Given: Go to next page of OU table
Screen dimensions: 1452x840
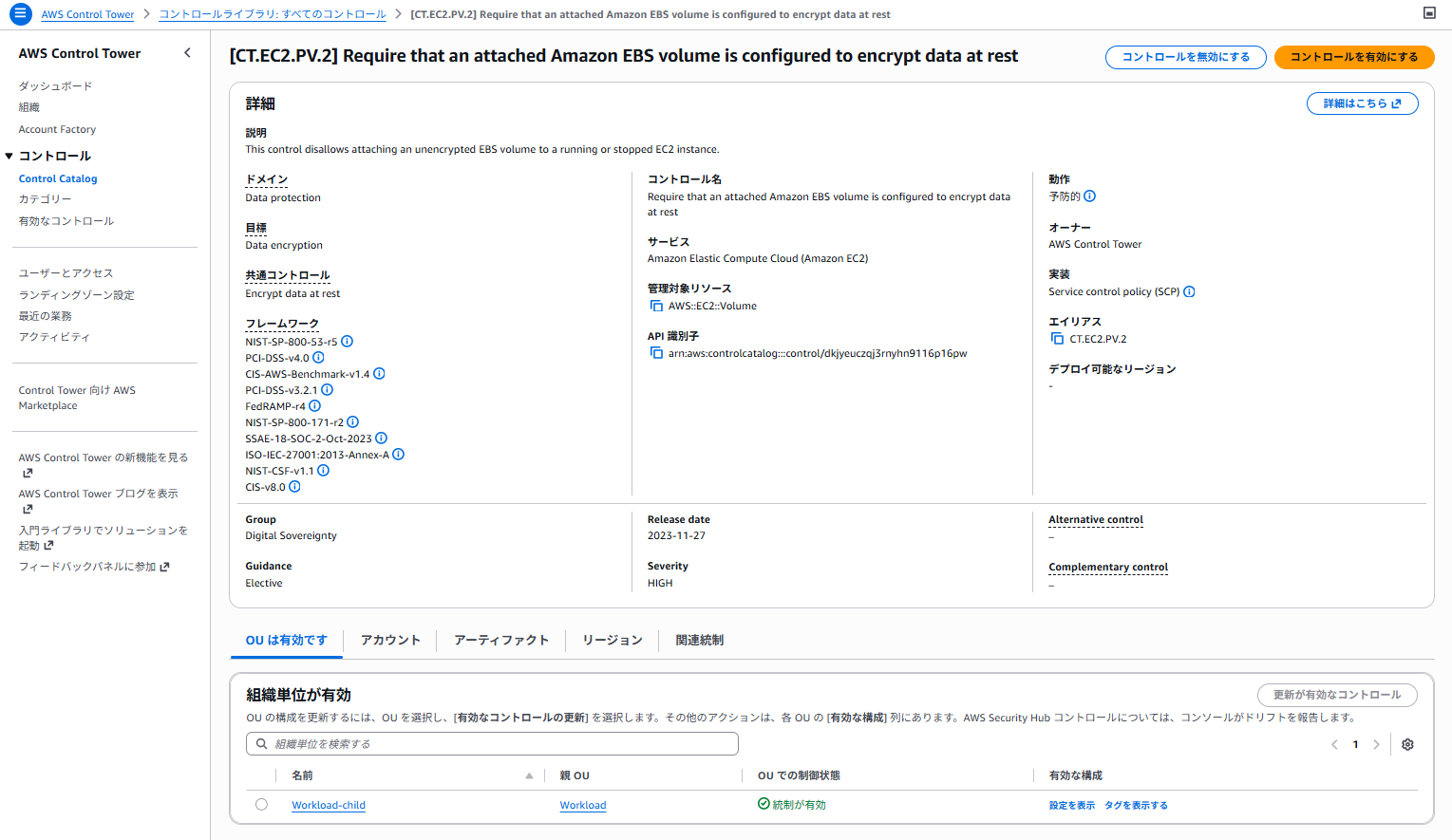Looking at the screenshot, I should (1376, 745).
